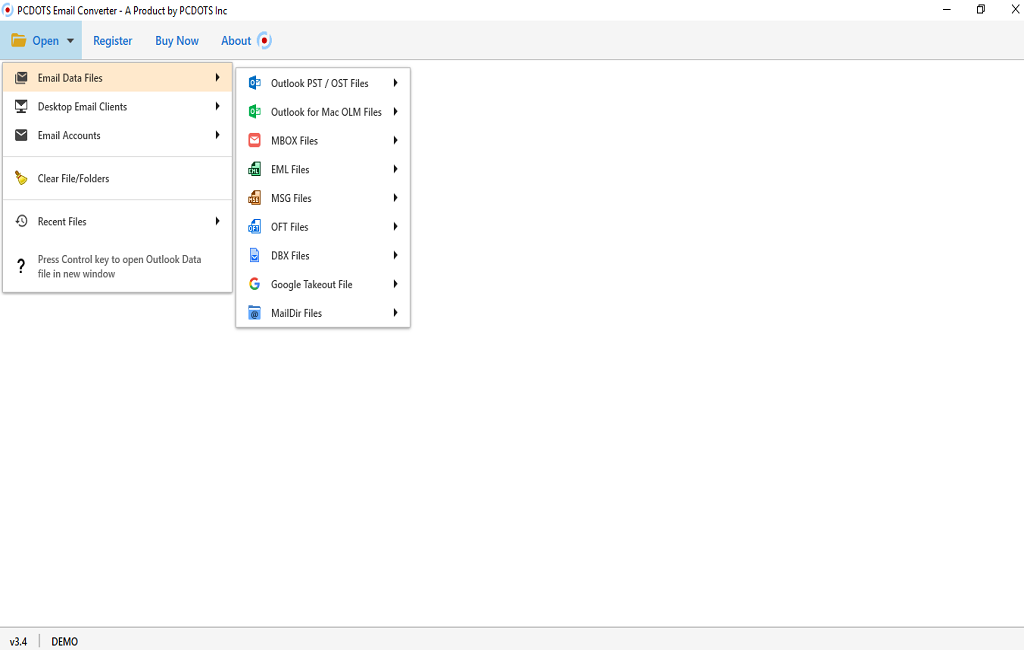
Task: Pick MSG Files from submenu
Action: pyautogui.click(x=323, y=198)
